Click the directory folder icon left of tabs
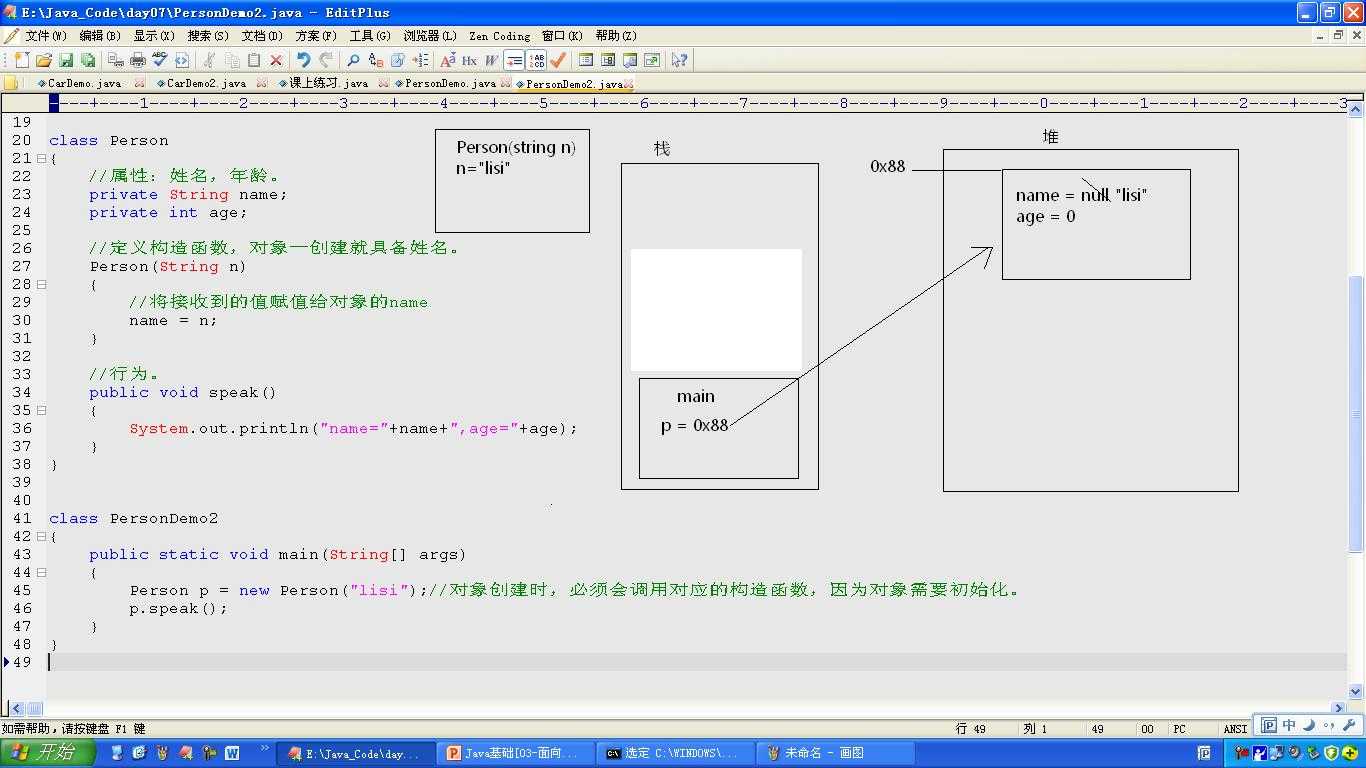 [12, 84]
